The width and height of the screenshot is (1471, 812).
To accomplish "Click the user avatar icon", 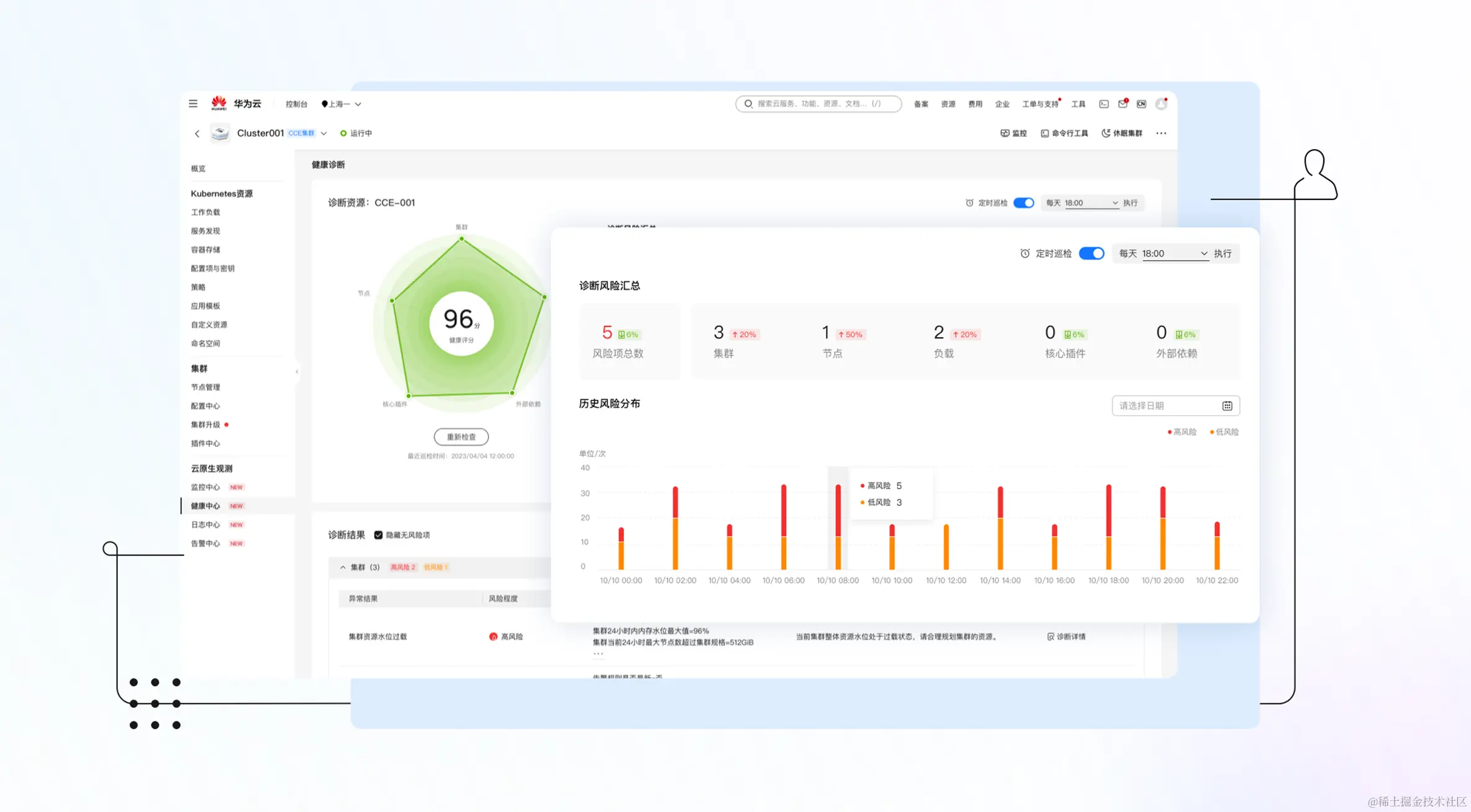I will tap(1161, 104).
